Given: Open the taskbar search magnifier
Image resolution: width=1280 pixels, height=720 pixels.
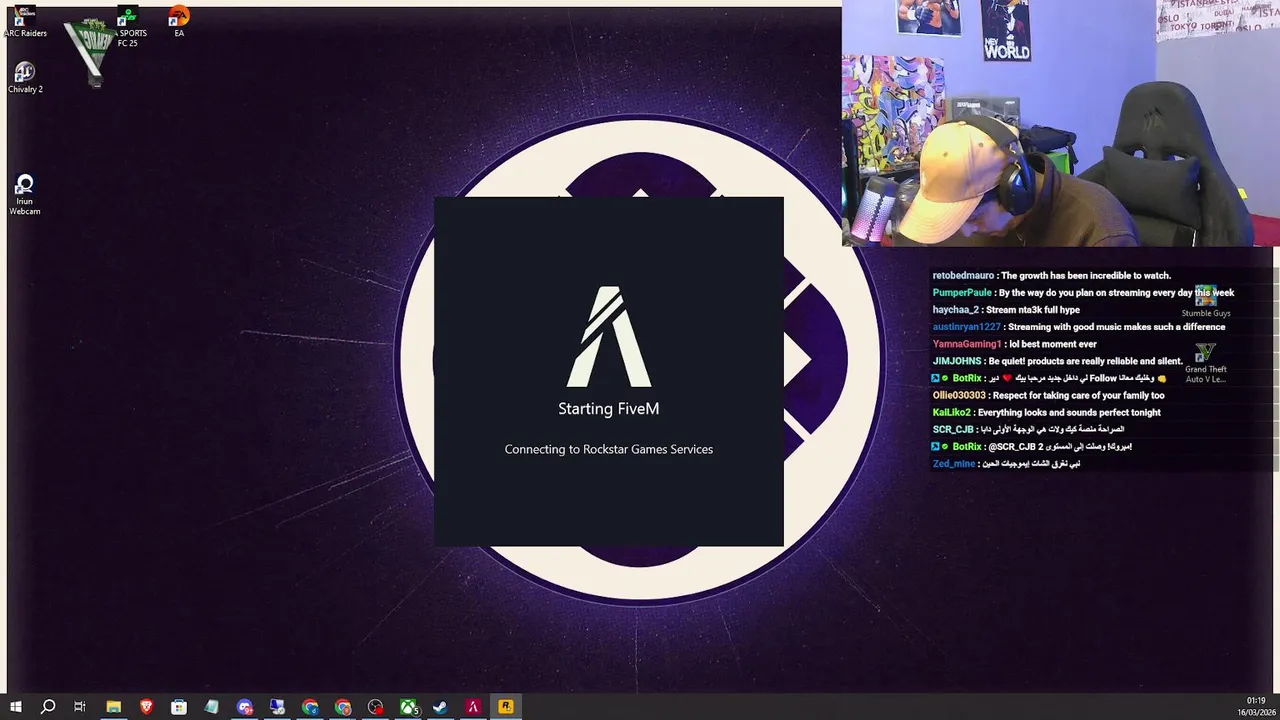Looking at the screenshot, I should click(48, 707).
